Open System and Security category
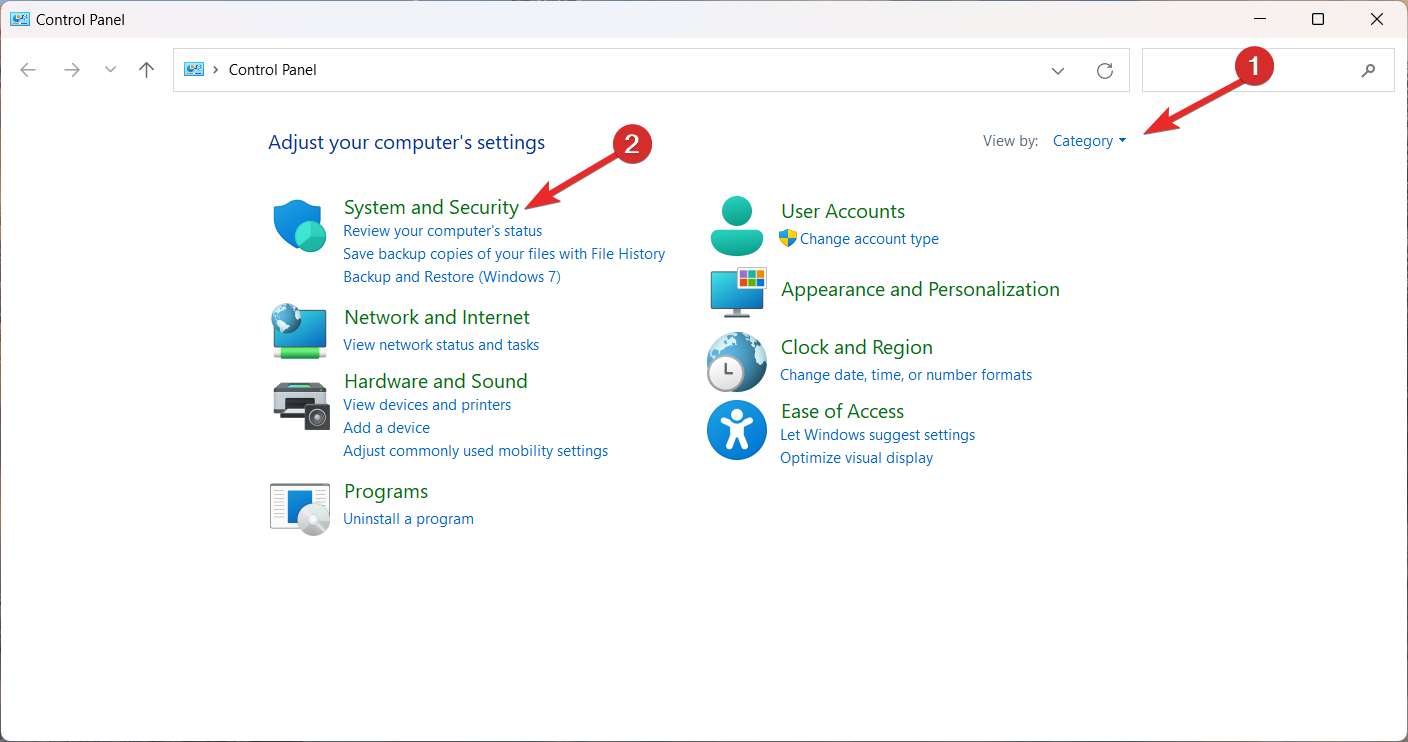The height and width of the screenshot is (742, 1408). tap(431, 207)
